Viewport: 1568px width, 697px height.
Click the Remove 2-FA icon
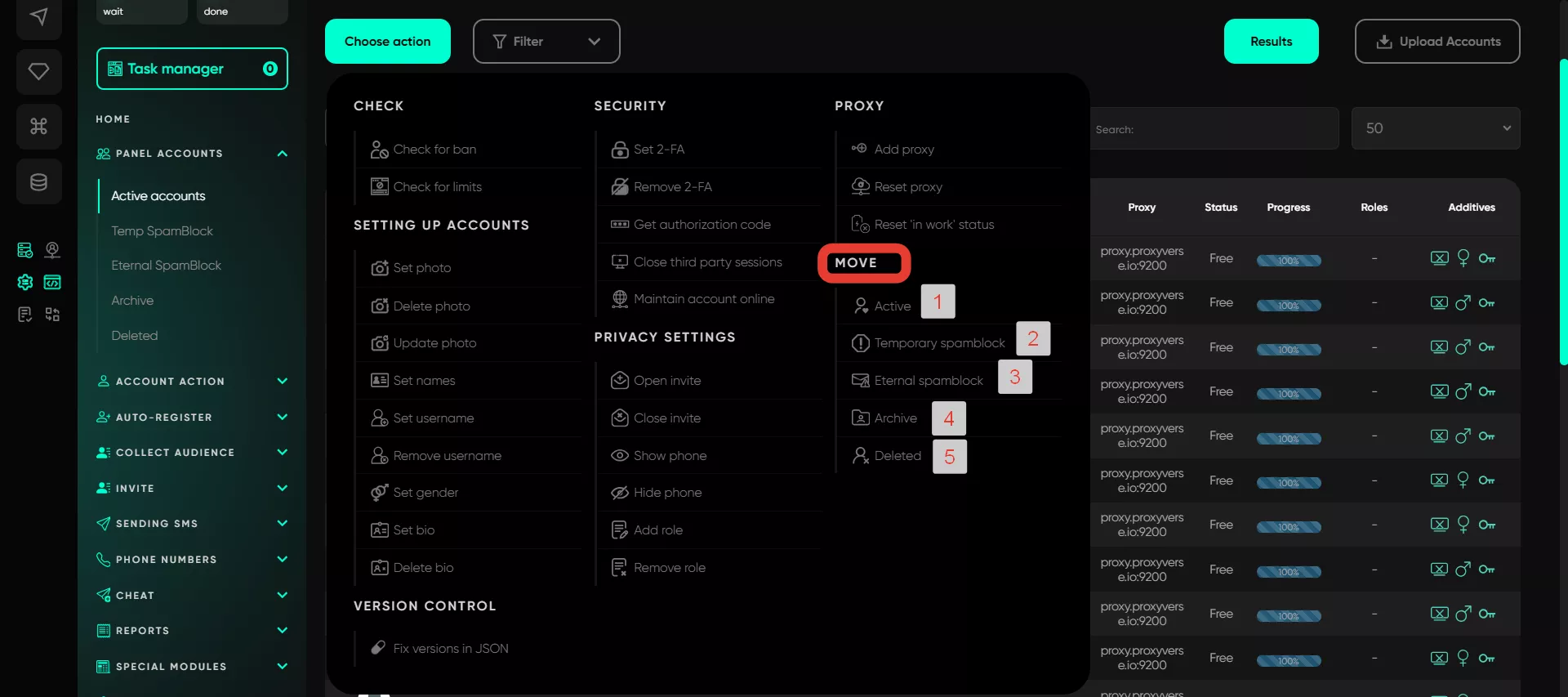tap(620, 187)
